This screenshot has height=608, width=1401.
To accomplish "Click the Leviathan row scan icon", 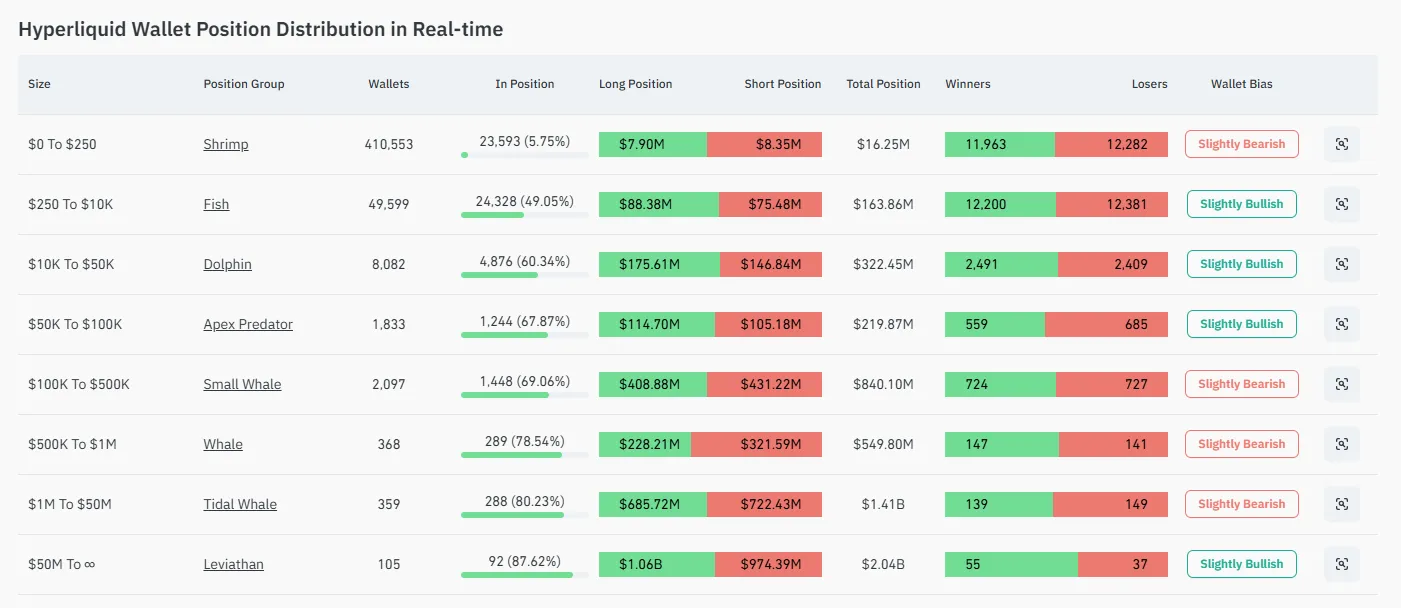I will (1341, 564).
